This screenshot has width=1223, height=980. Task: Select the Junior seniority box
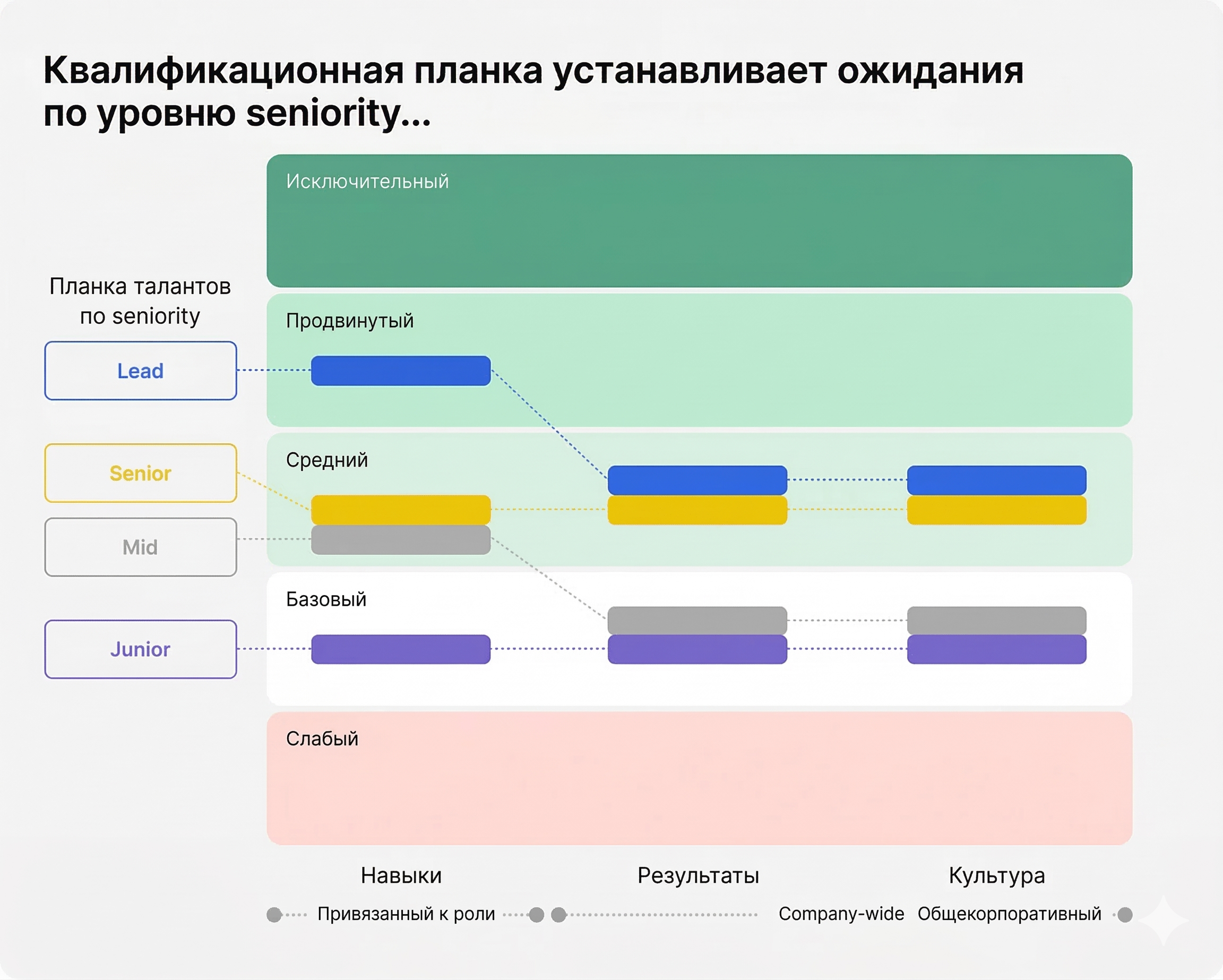(140, 649)
